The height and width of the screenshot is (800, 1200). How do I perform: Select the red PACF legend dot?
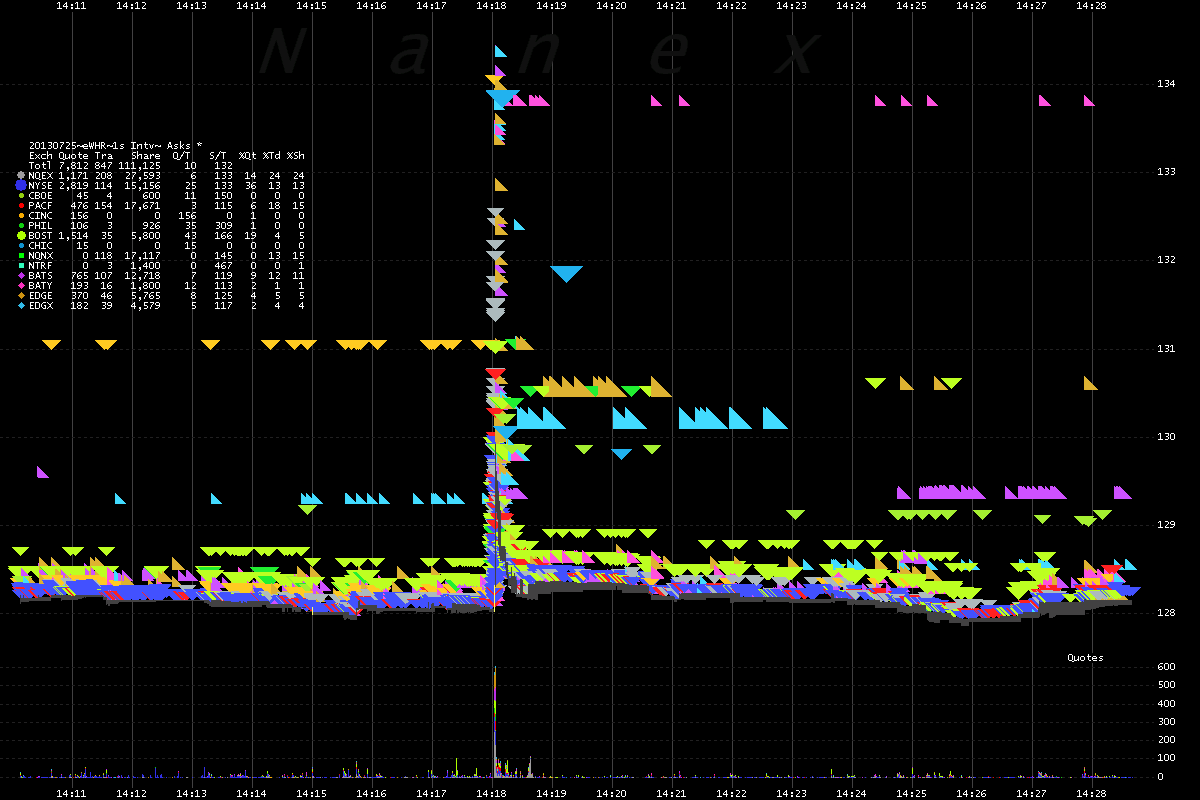(21, 205)
